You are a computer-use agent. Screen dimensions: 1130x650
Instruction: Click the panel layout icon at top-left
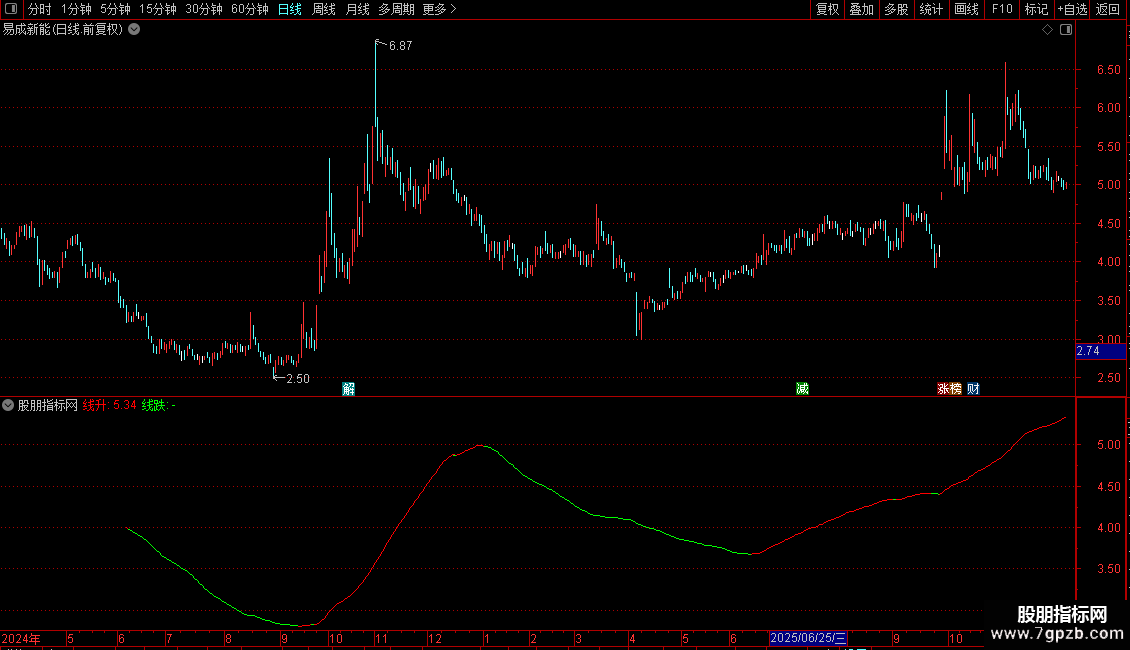click(11, 9)
